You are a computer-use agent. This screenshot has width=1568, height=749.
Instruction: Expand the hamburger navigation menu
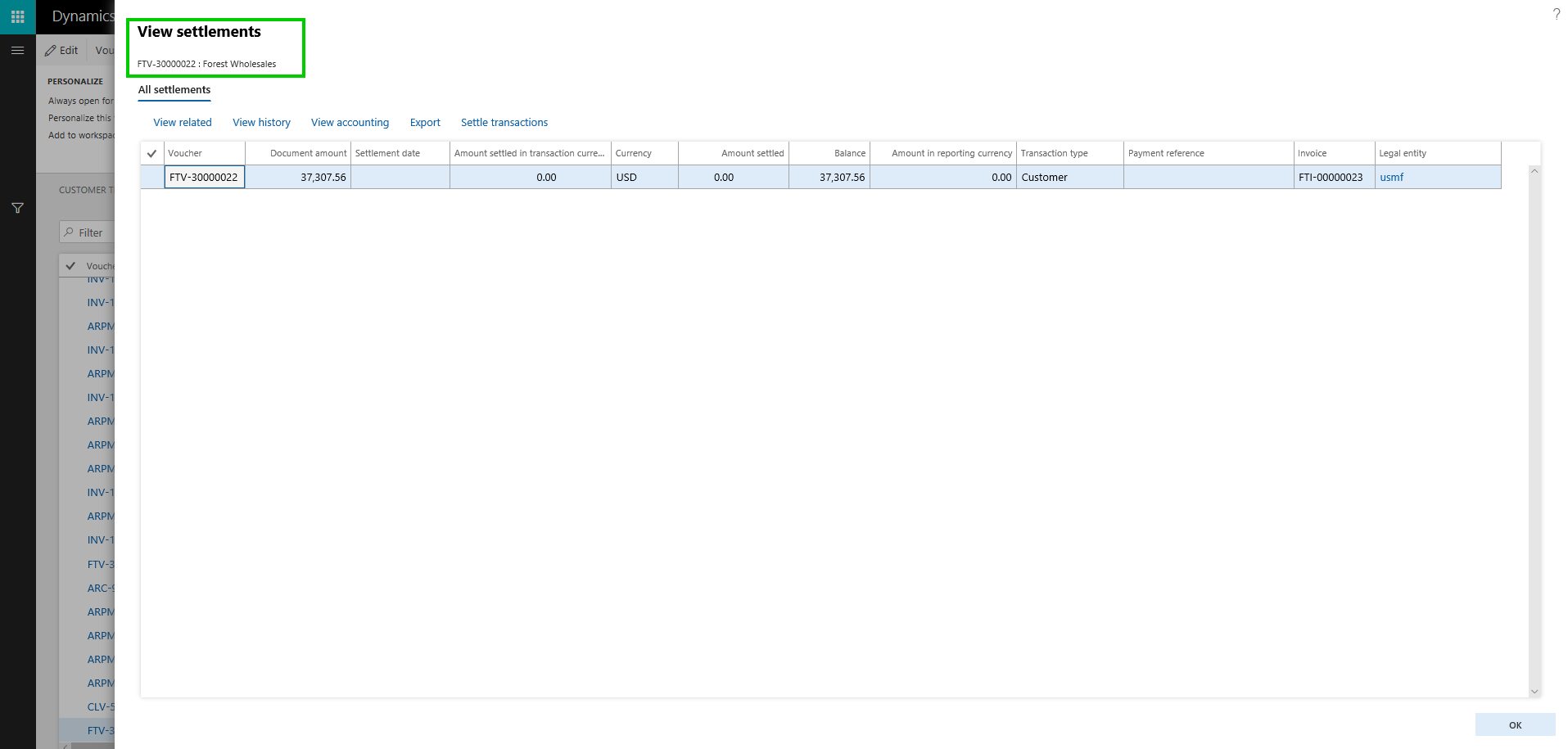(17, 51)
